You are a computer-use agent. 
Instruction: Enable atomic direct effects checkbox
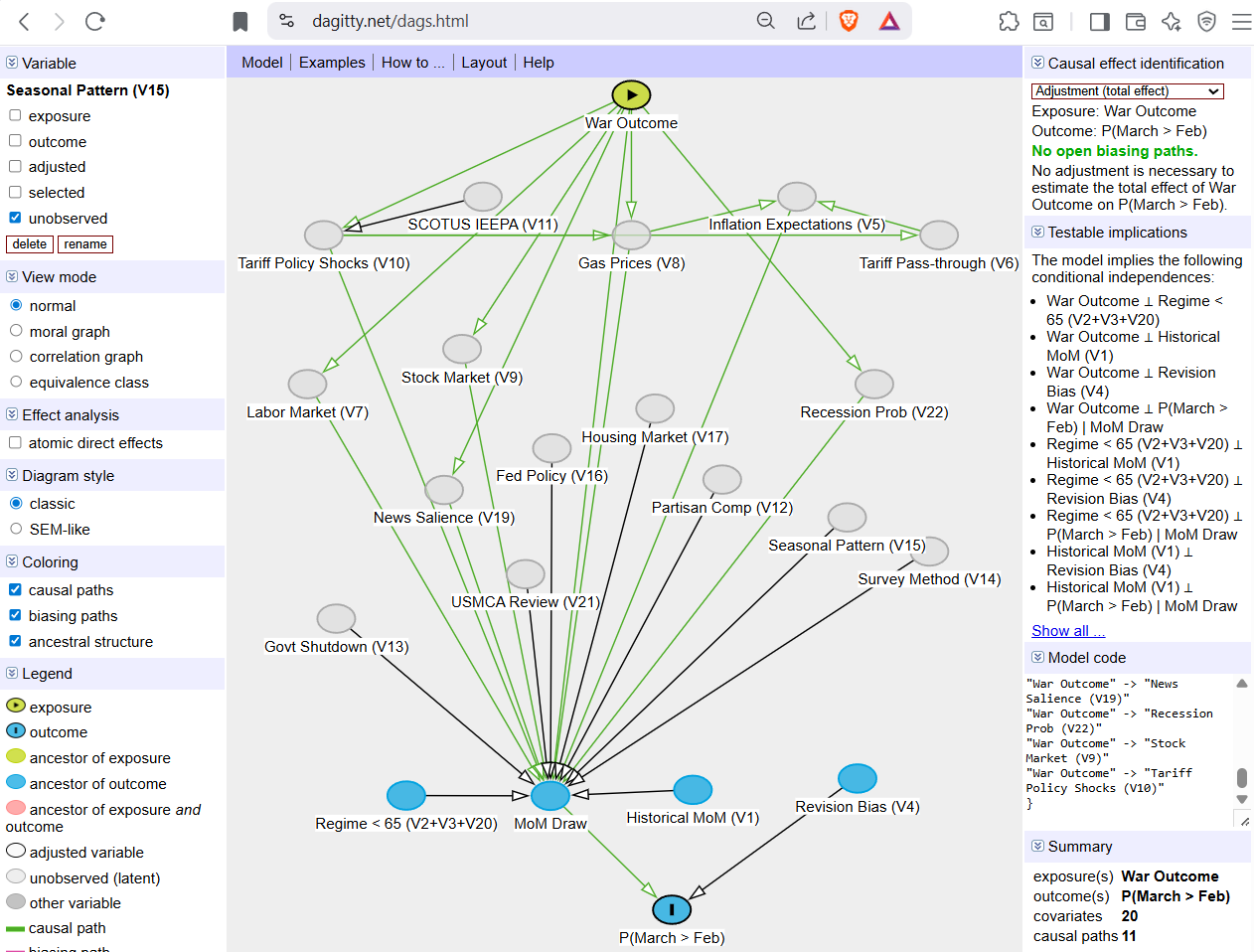(15, 443)
